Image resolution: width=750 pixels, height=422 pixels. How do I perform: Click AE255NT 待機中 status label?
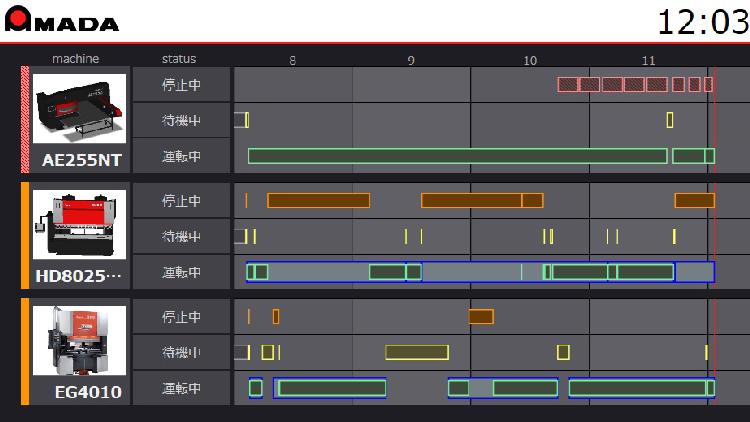181,120
